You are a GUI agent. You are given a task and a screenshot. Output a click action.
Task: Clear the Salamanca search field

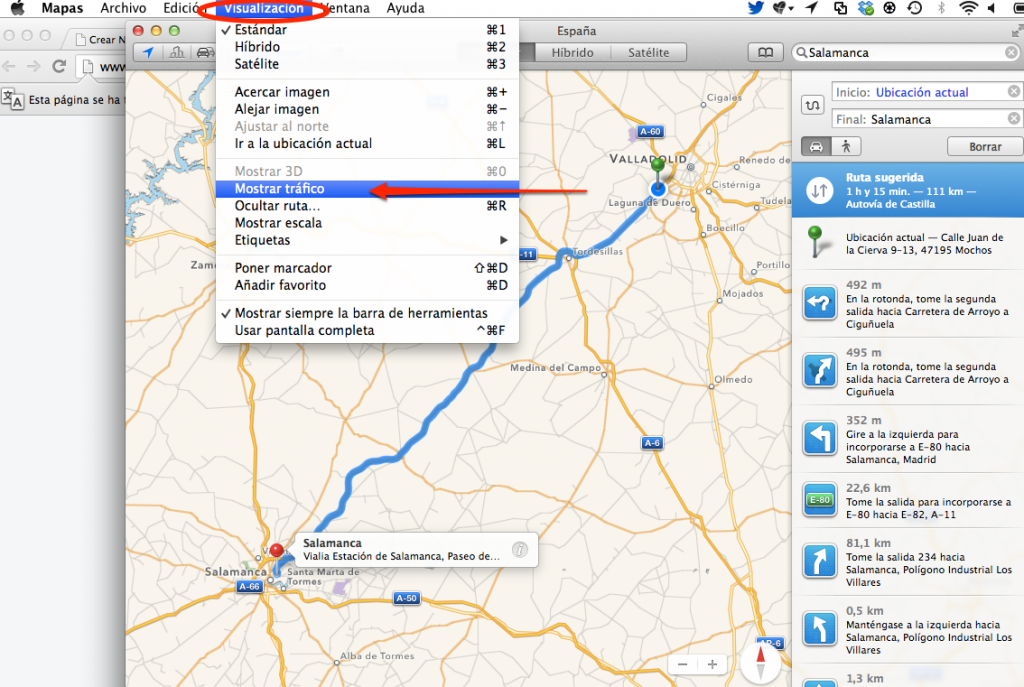(x=1011, y=52)
